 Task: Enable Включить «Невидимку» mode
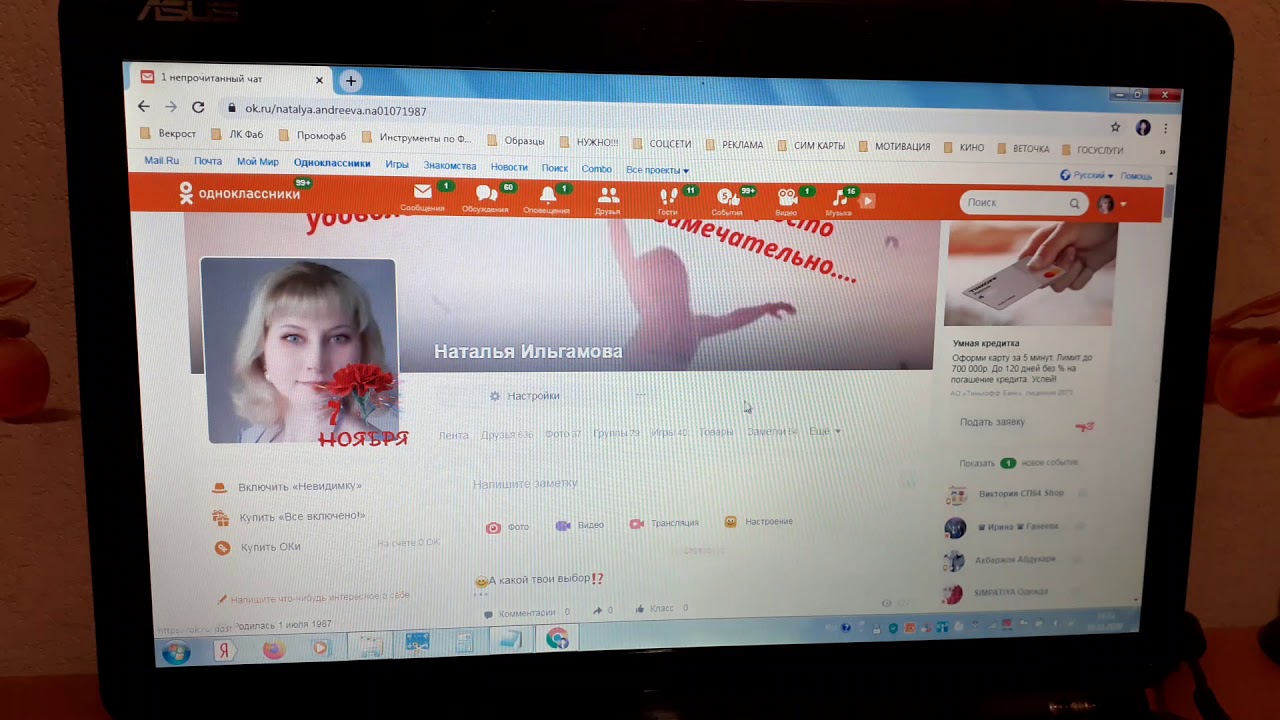(x=288, y=487)
